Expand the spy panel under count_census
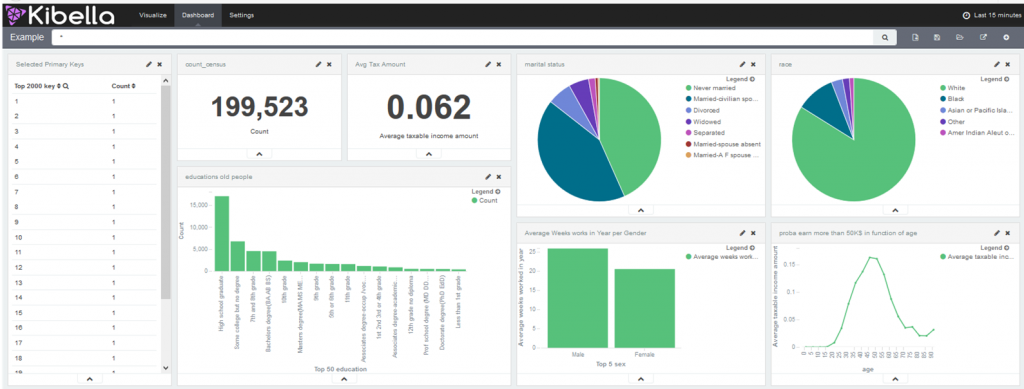 (x=259, y=154)
